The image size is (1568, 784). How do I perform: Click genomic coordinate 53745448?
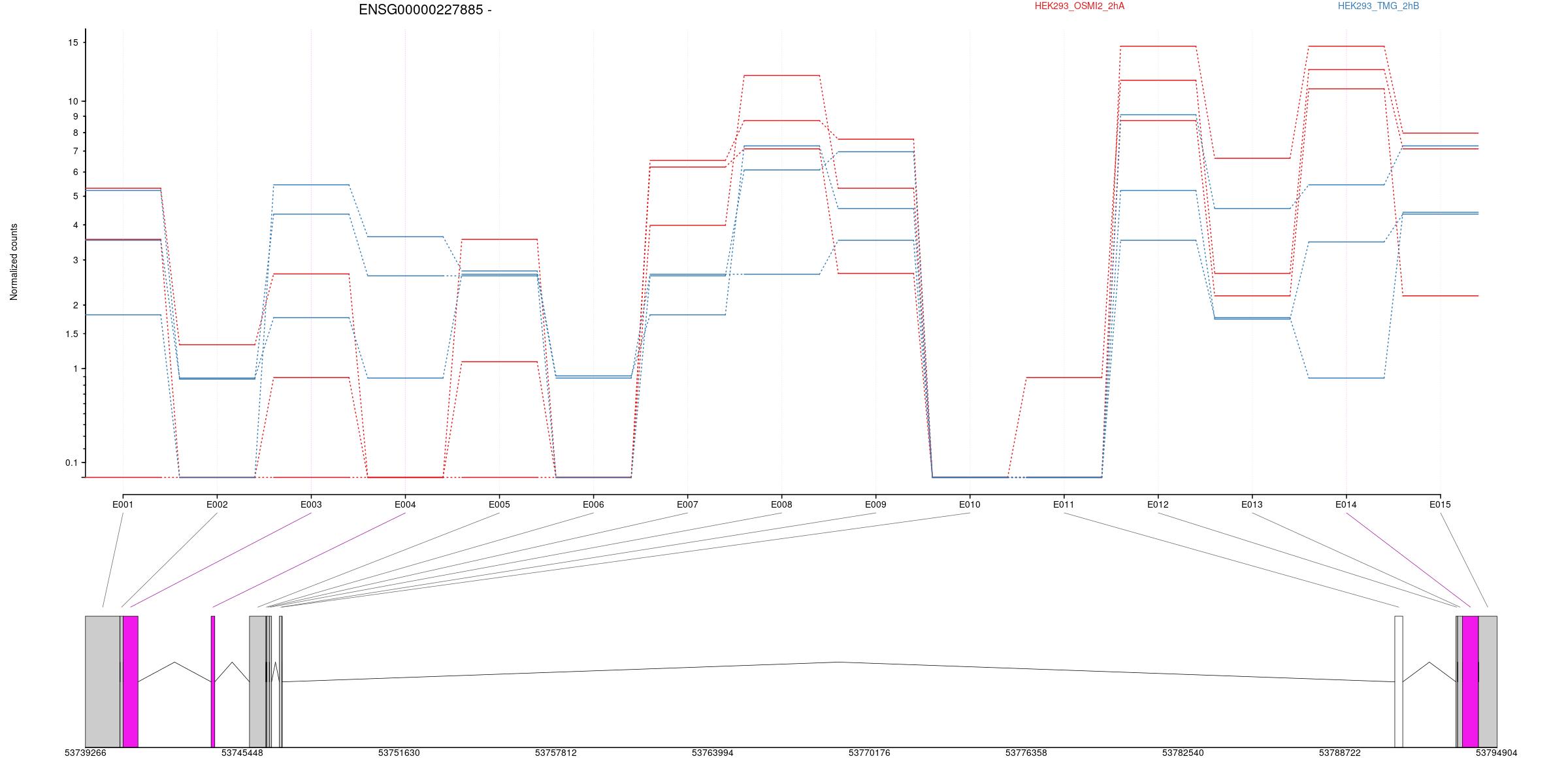coord(242,753)
